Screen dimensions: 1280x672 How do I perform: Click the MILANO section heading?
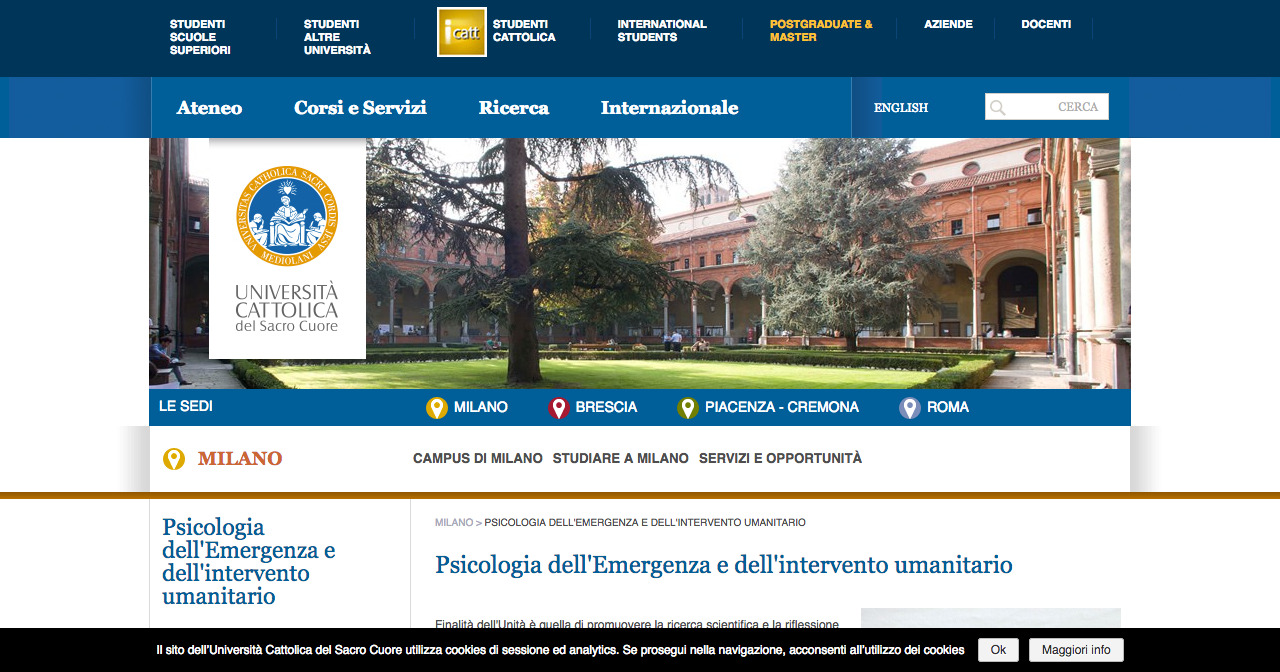240,459
